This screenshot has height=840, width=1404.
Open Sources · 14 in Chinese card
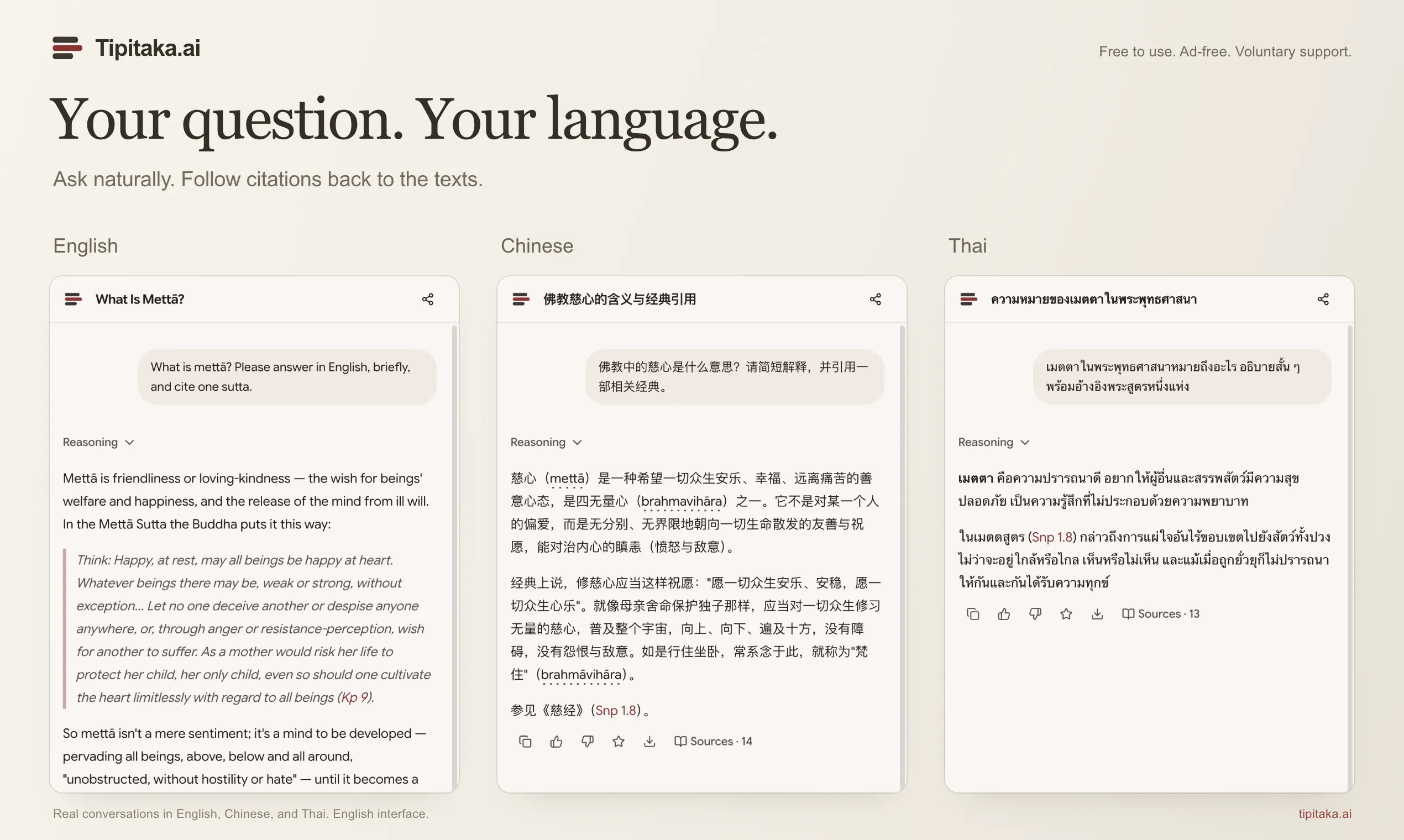713,742
